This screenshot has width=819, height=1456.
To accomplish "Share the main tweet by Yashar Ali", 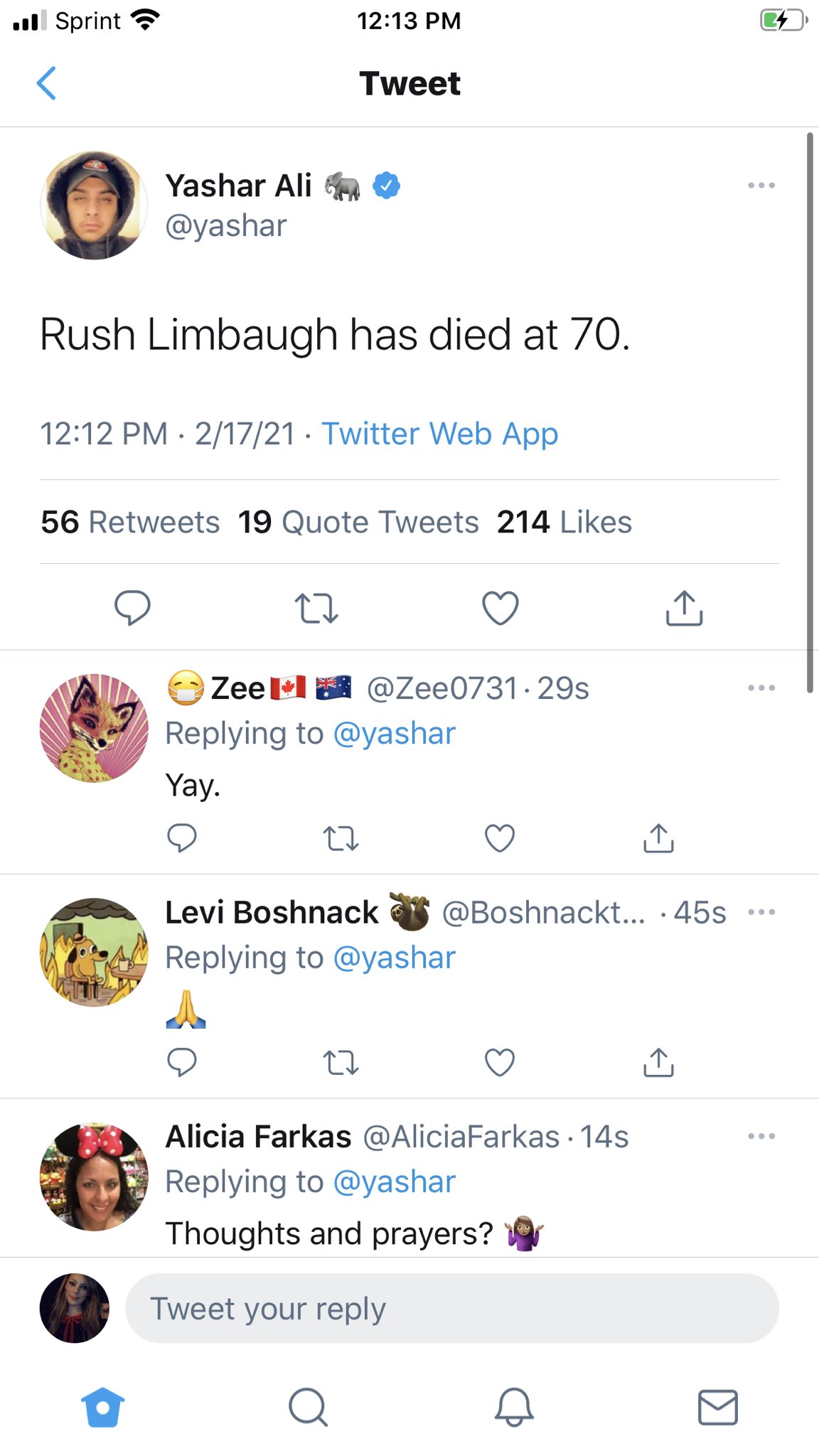I will point(684,608).
